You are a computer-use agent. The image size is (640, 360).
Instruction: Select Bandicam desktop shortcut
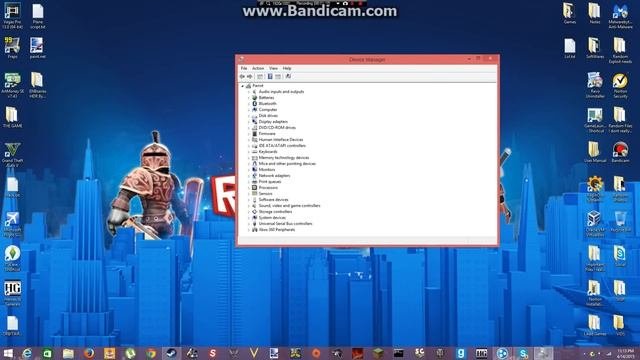[620, 152]
